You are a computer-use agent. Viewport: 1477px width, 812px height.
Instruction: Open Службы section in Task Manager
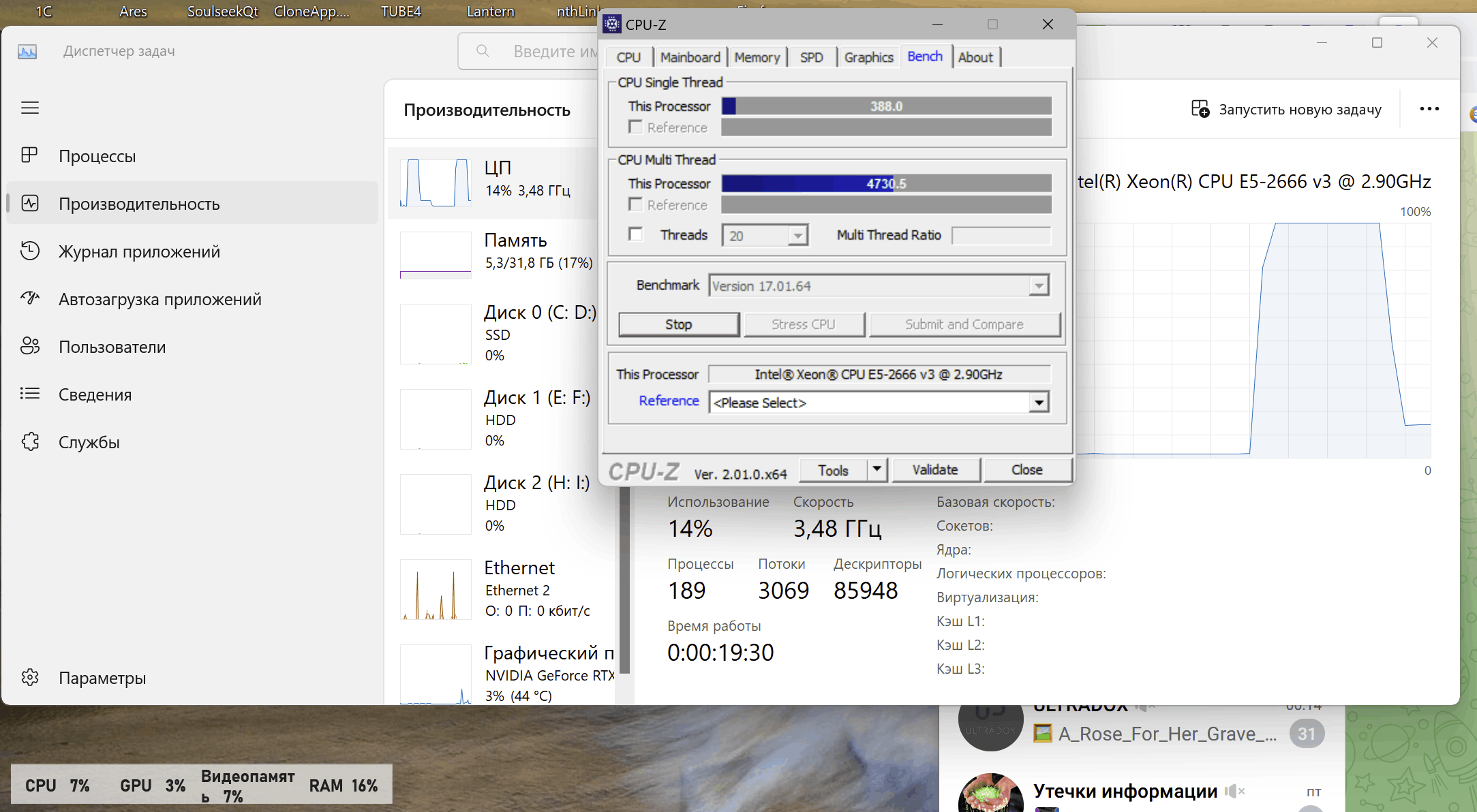89,441
